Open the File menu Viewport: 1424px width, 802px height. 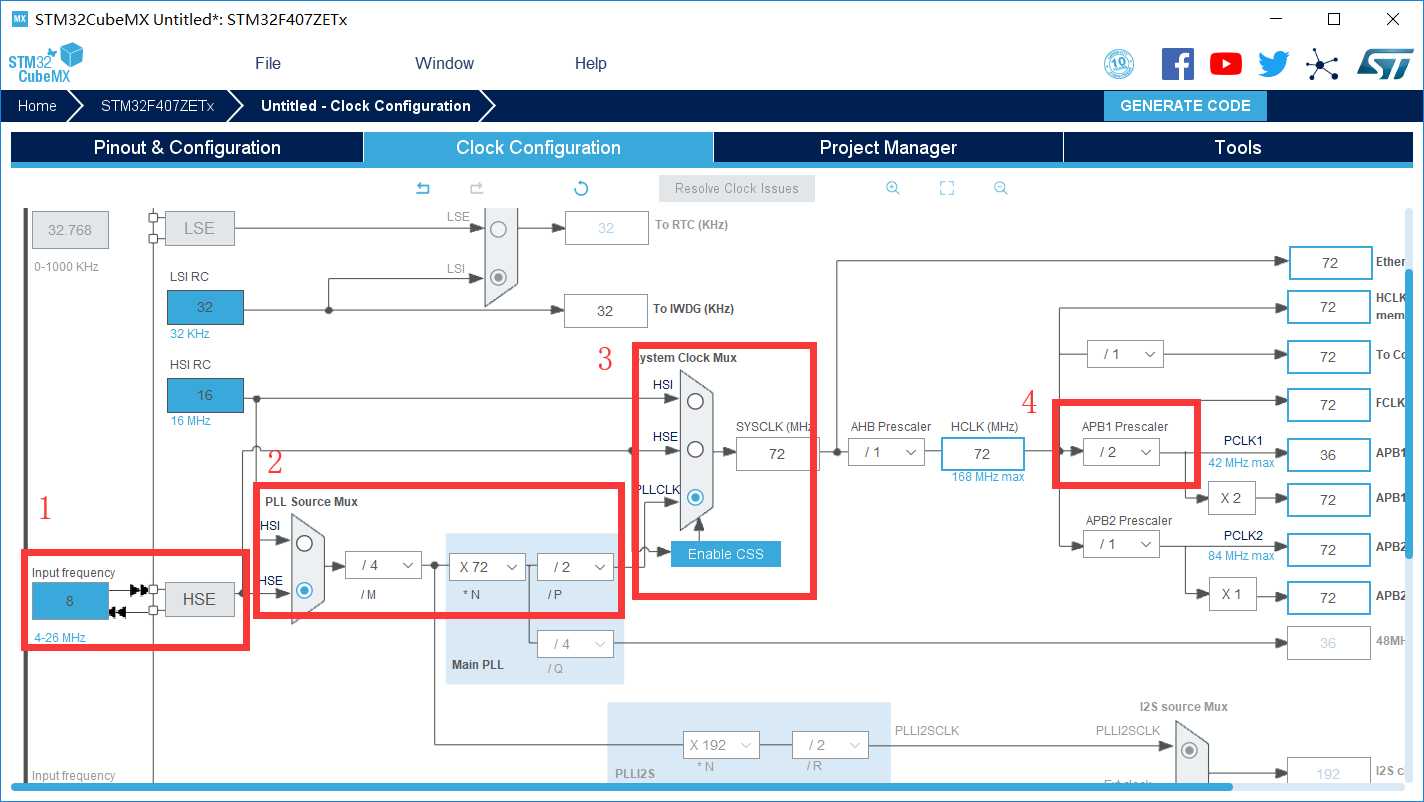coord(268,63)
